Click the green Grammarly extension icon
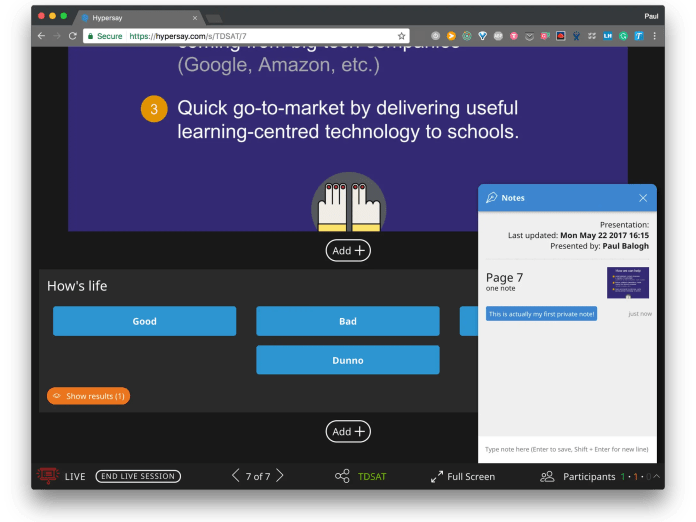The height and width of the screenshot is (522, 696). tap(623, 36)
